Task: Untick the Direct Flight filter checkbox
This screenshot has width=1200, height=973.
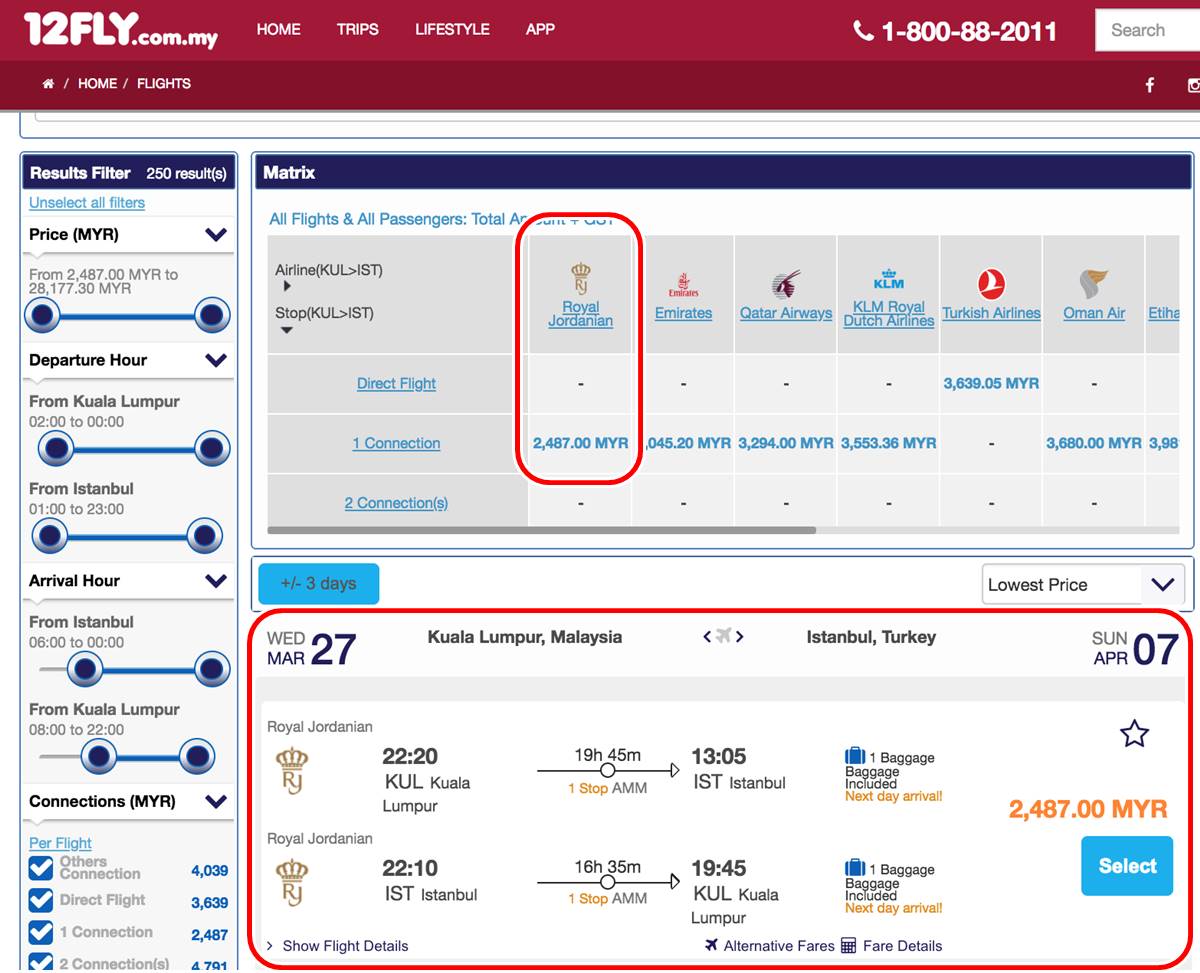Action: point(41,900)
